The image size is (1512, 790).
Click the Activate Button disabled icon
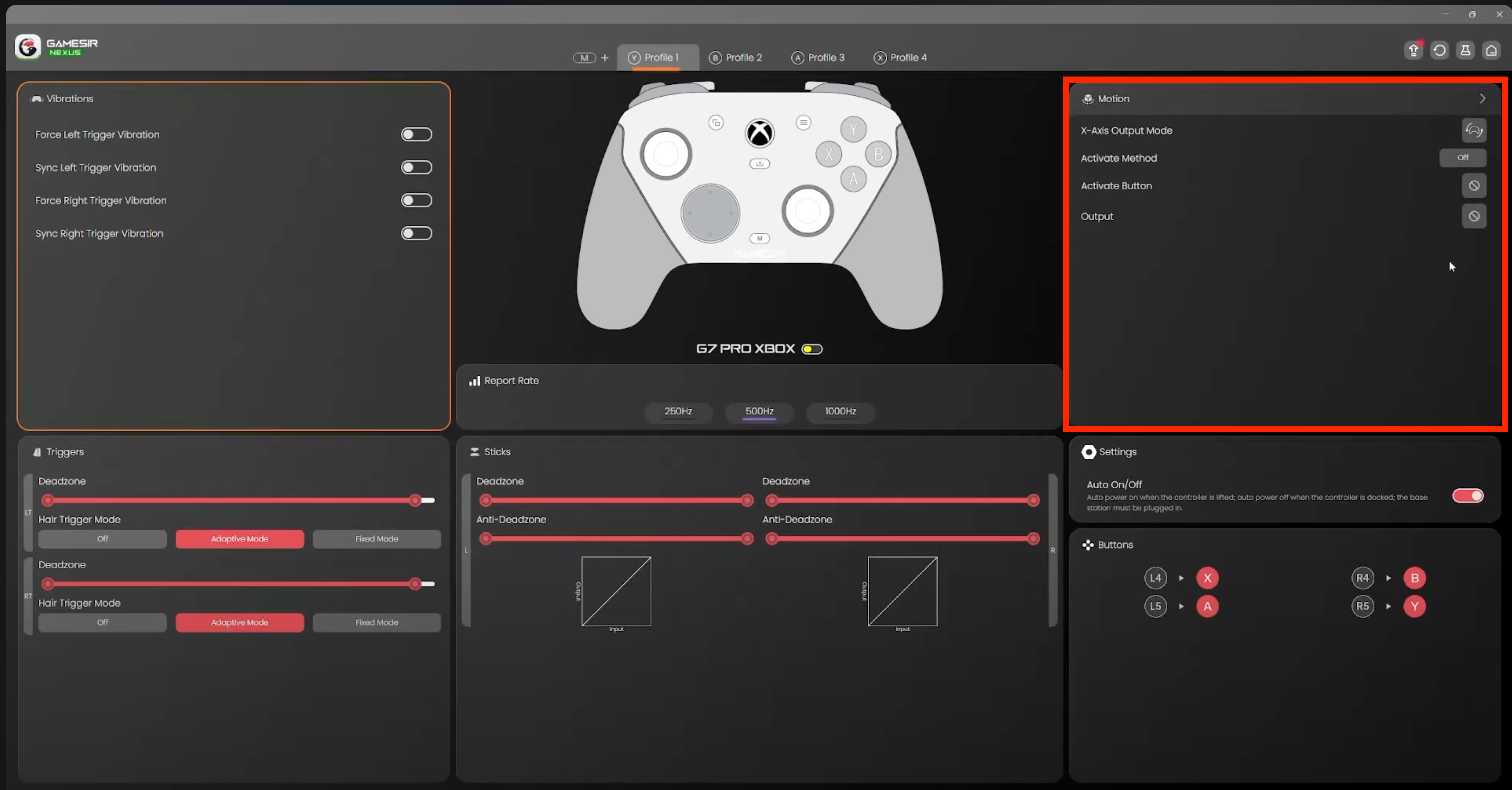(x=1474, y=186)
